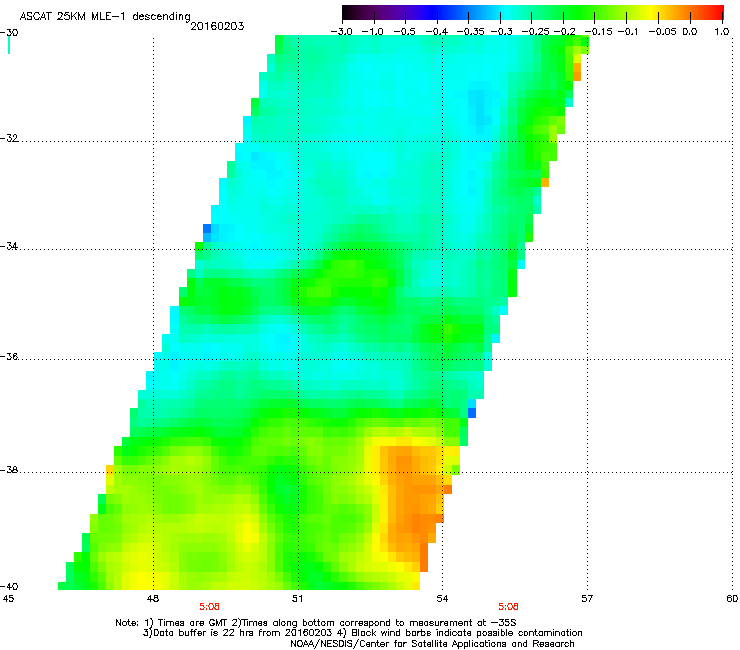Click the -3.0 colorbar label
The height and width of the screenshot is (650, 740).
tap(341, 32)
